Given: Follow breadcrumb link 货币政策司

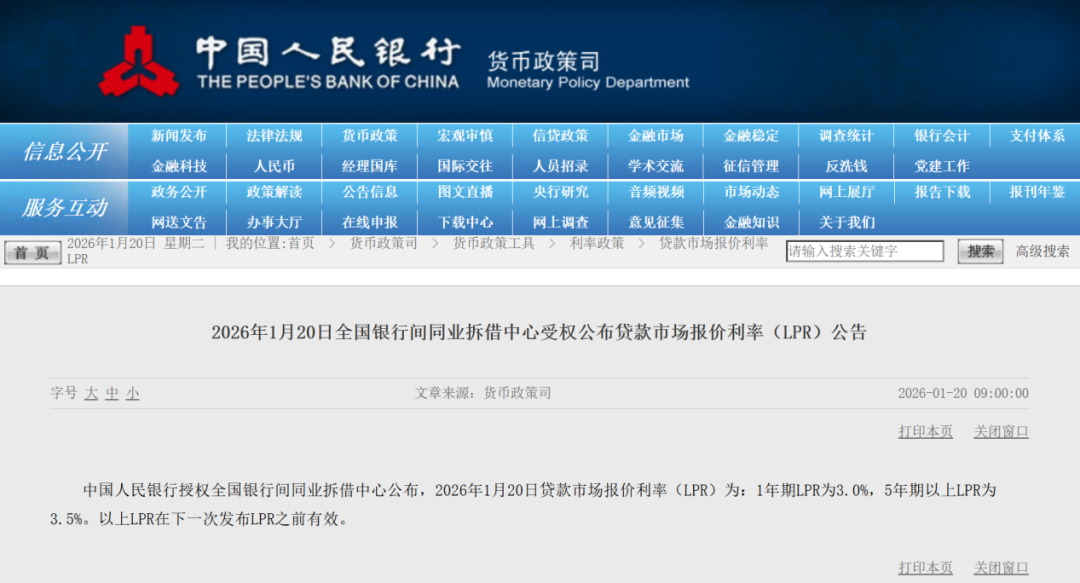Looking at the screenshot, I should click(384, 243).
